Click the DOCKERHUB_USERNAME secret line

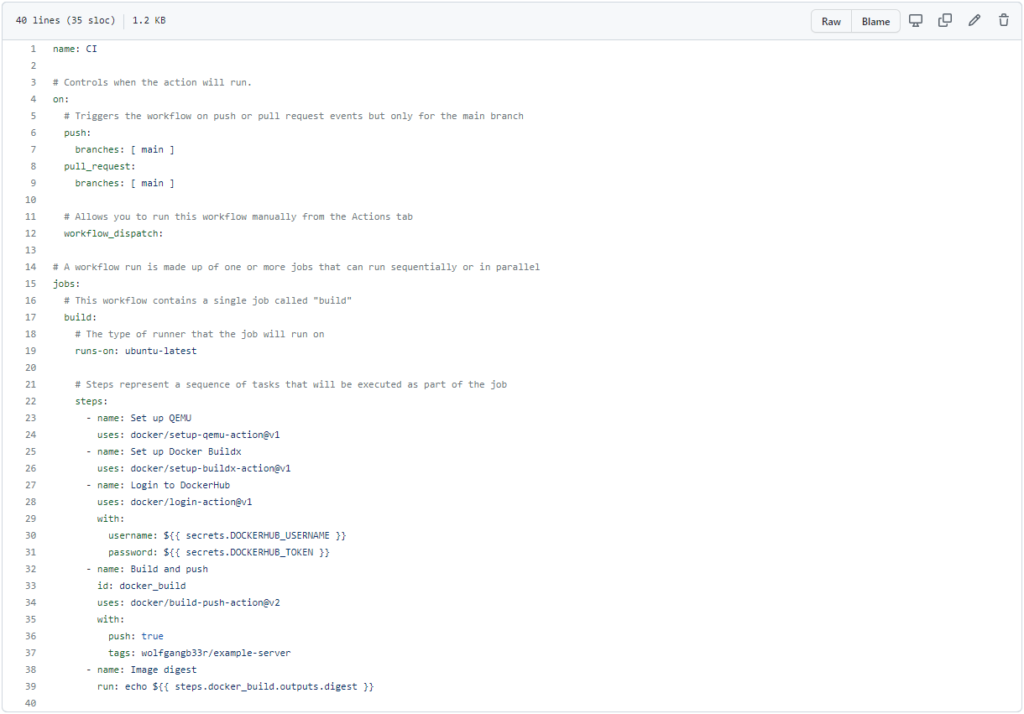point(227,536)
